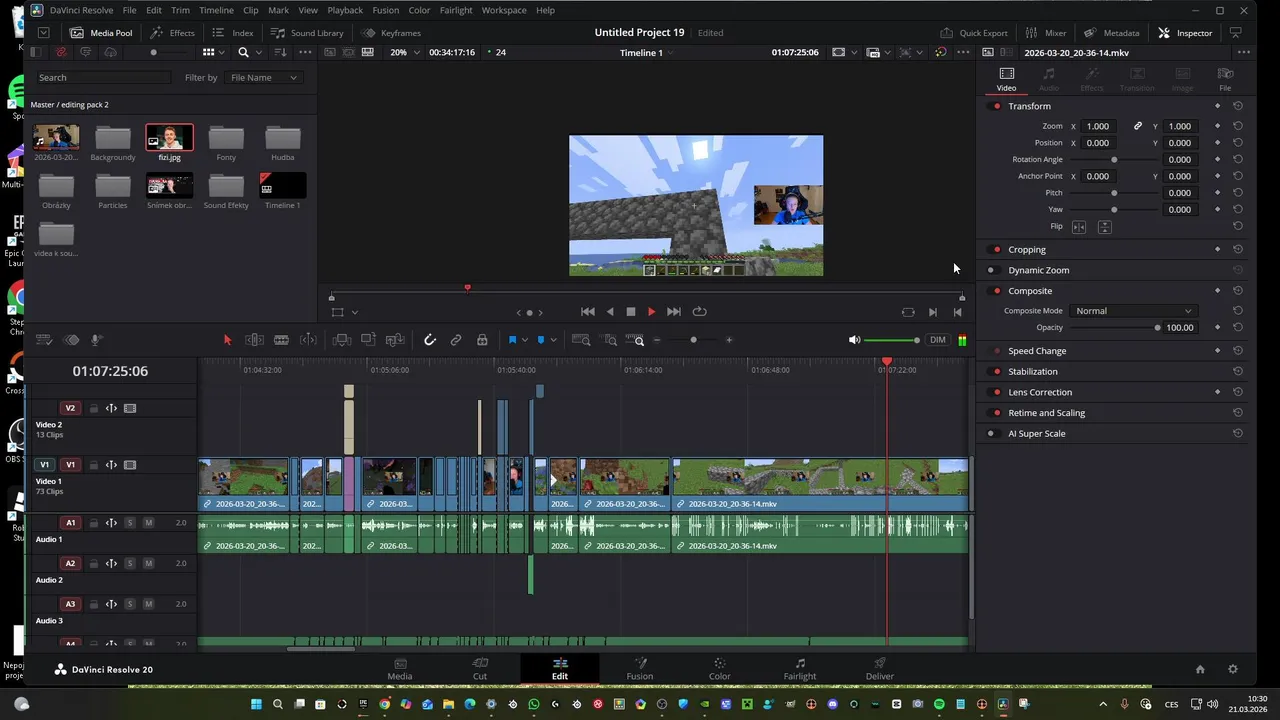Switch to the Deliver page tab
Screen dimensions: 1280x720
880,669
